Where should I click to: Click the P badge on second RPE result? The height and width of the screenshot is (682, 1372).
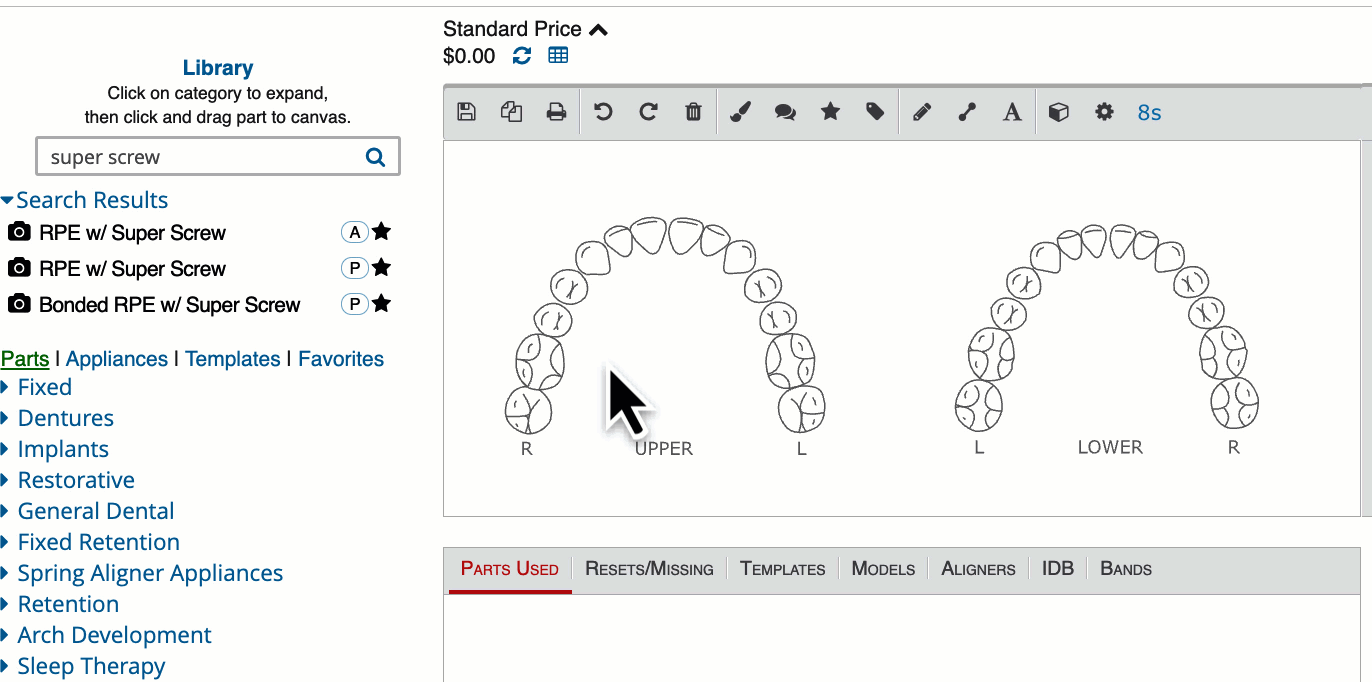354,268
